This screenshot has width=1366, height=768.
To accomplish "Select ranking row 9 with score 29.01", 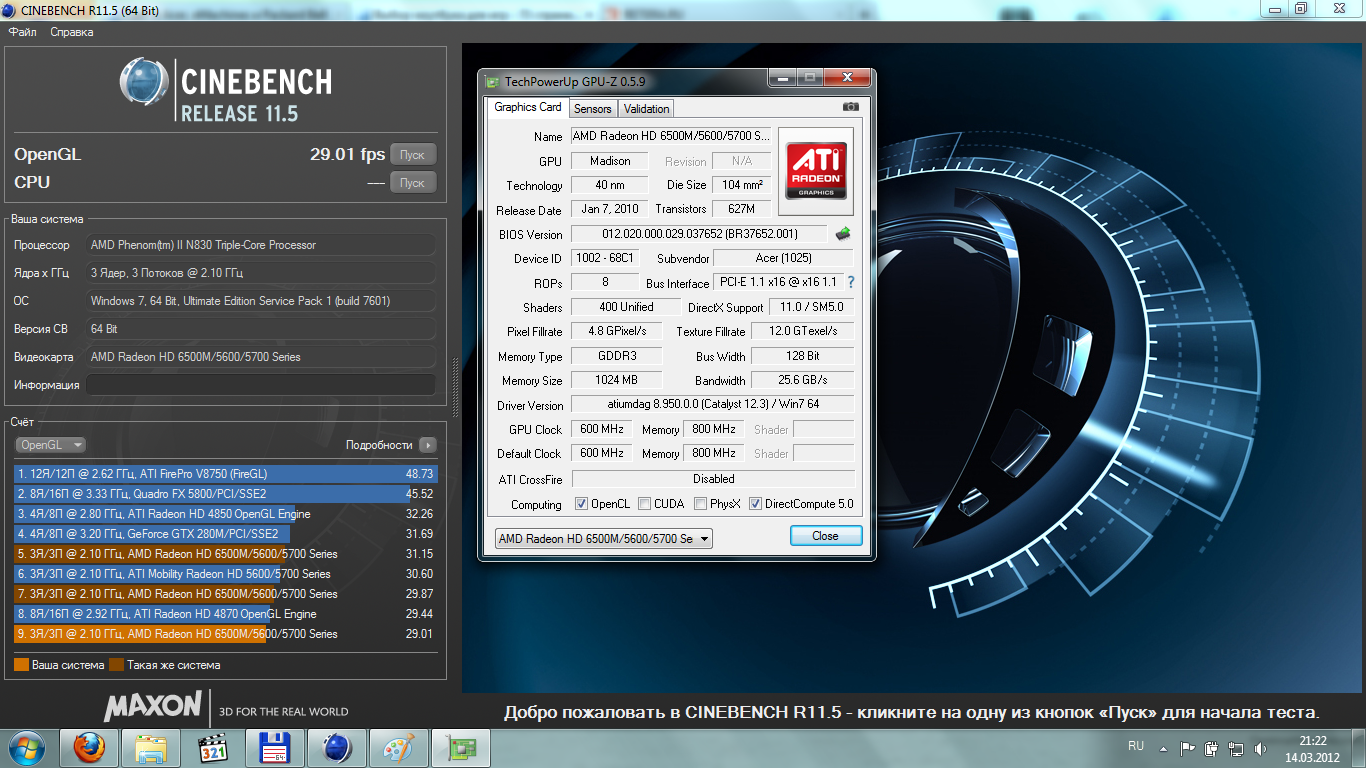I will coord(226,634).
